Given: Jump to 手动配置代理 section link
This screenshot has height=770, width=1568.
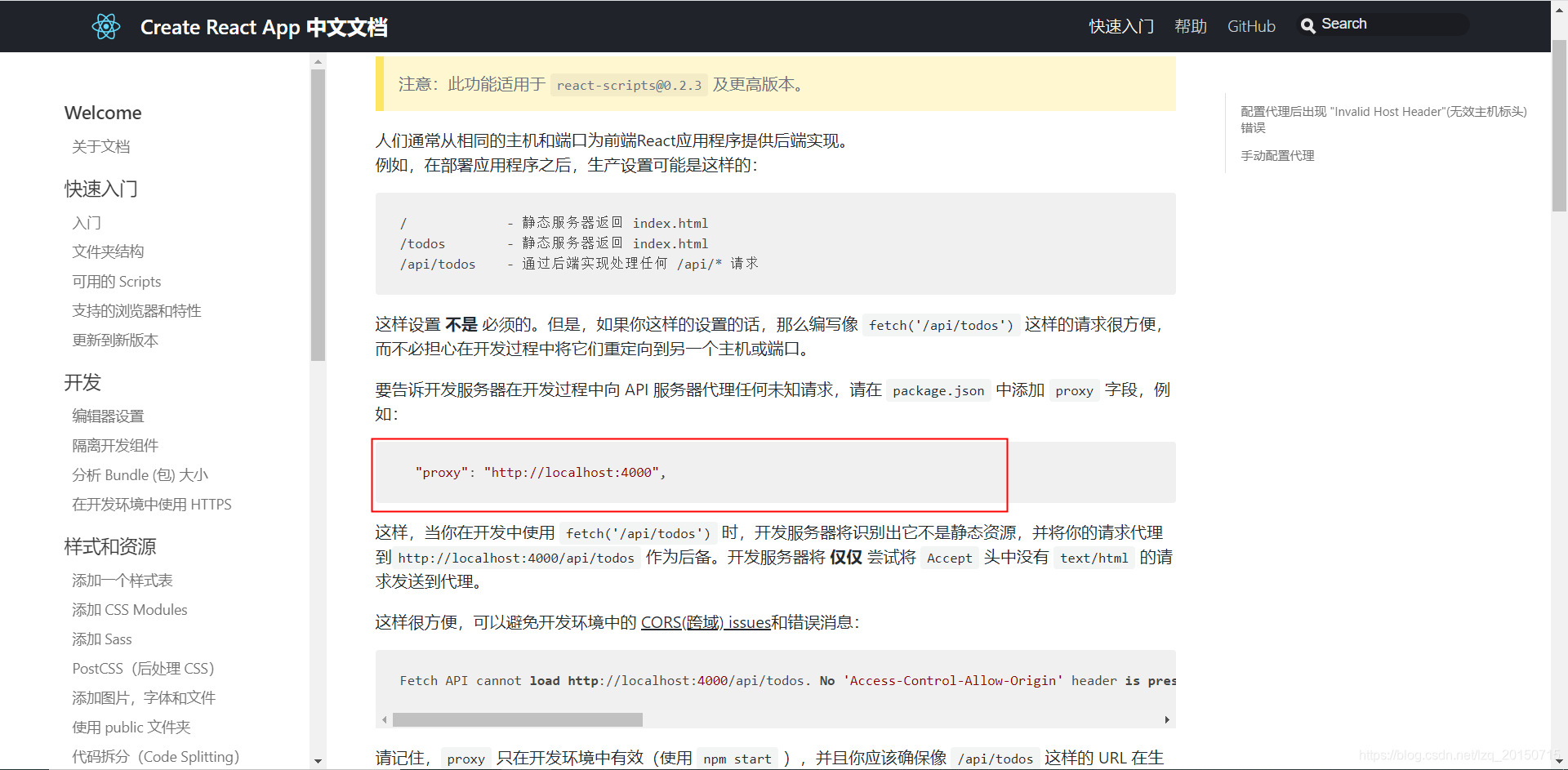Looking at the screenshot, I should coord(1277,155).
